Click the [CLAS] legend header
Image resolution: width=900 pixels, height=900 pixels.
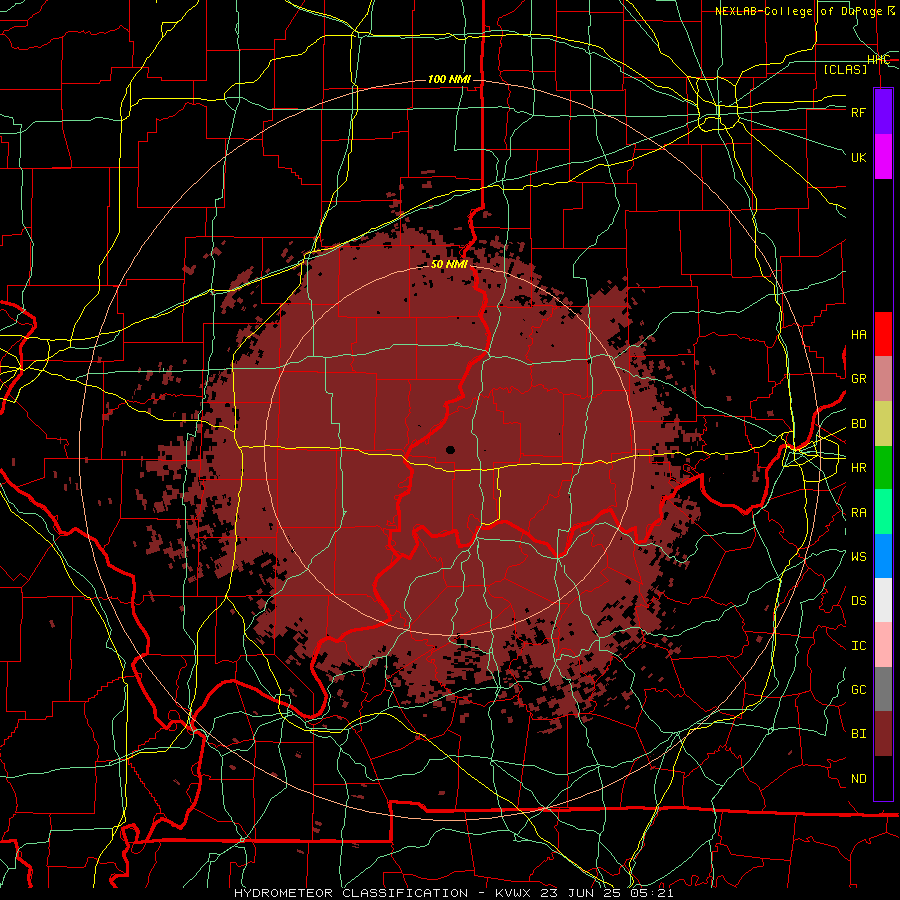[x=845, y=69]
